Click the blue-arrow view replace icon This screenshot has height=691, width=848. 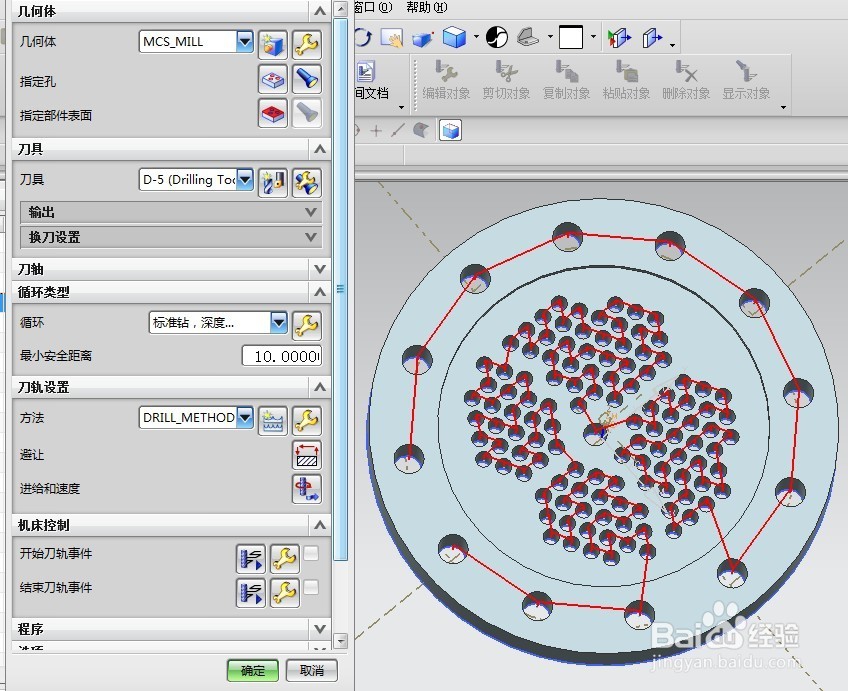tap(652, 38)
